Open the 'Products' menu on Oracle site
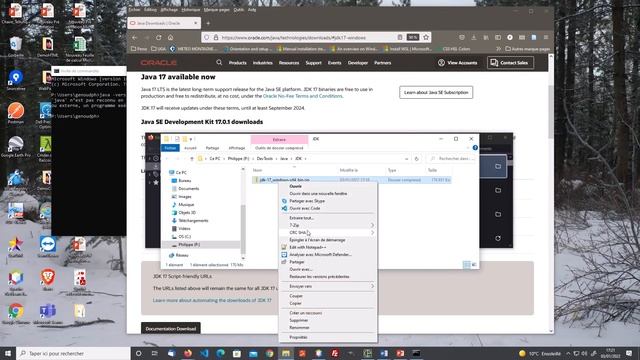This screenshot has width=640, height=360. tap(238, 63)
